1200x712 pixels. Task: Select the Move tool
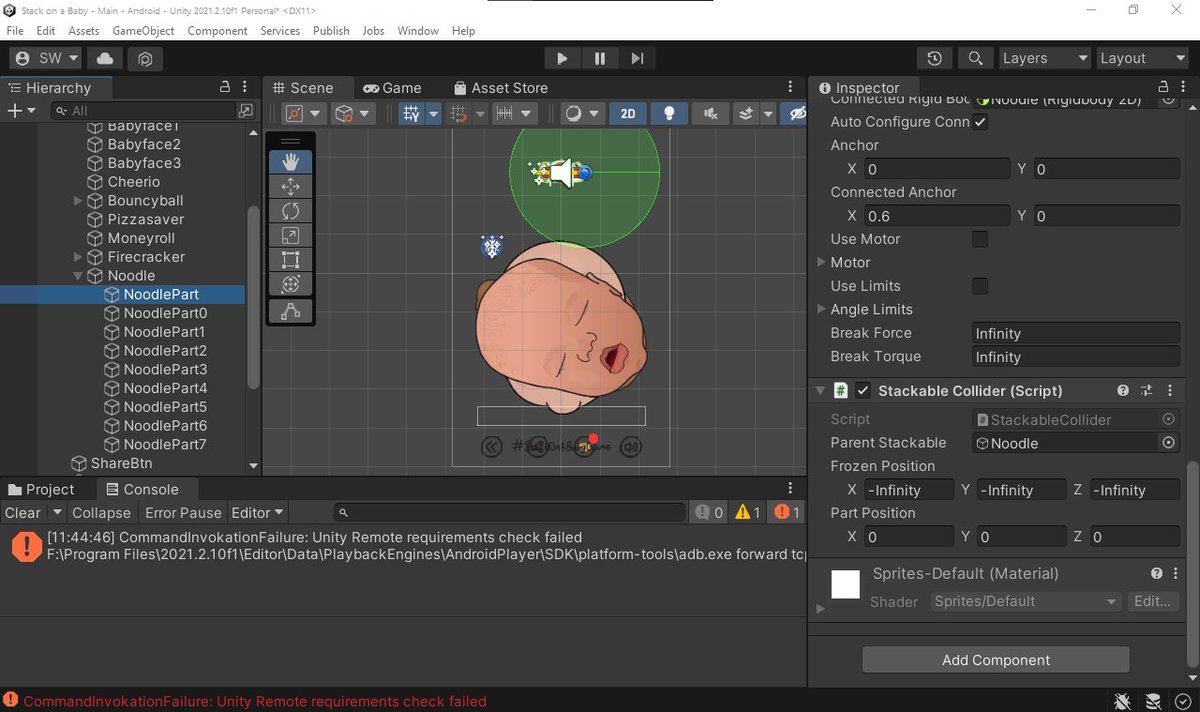[290, 185]
